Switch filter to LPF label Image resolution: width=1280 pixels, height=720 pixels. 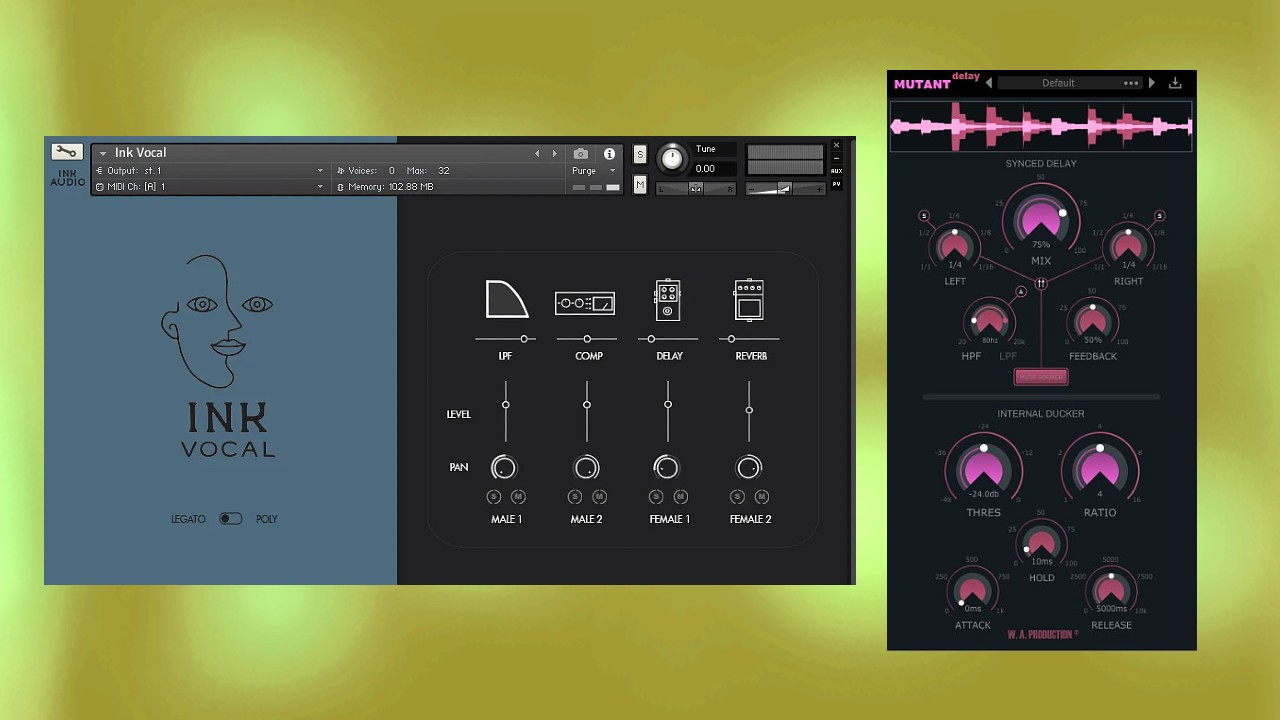click(x=1008, y=356)
